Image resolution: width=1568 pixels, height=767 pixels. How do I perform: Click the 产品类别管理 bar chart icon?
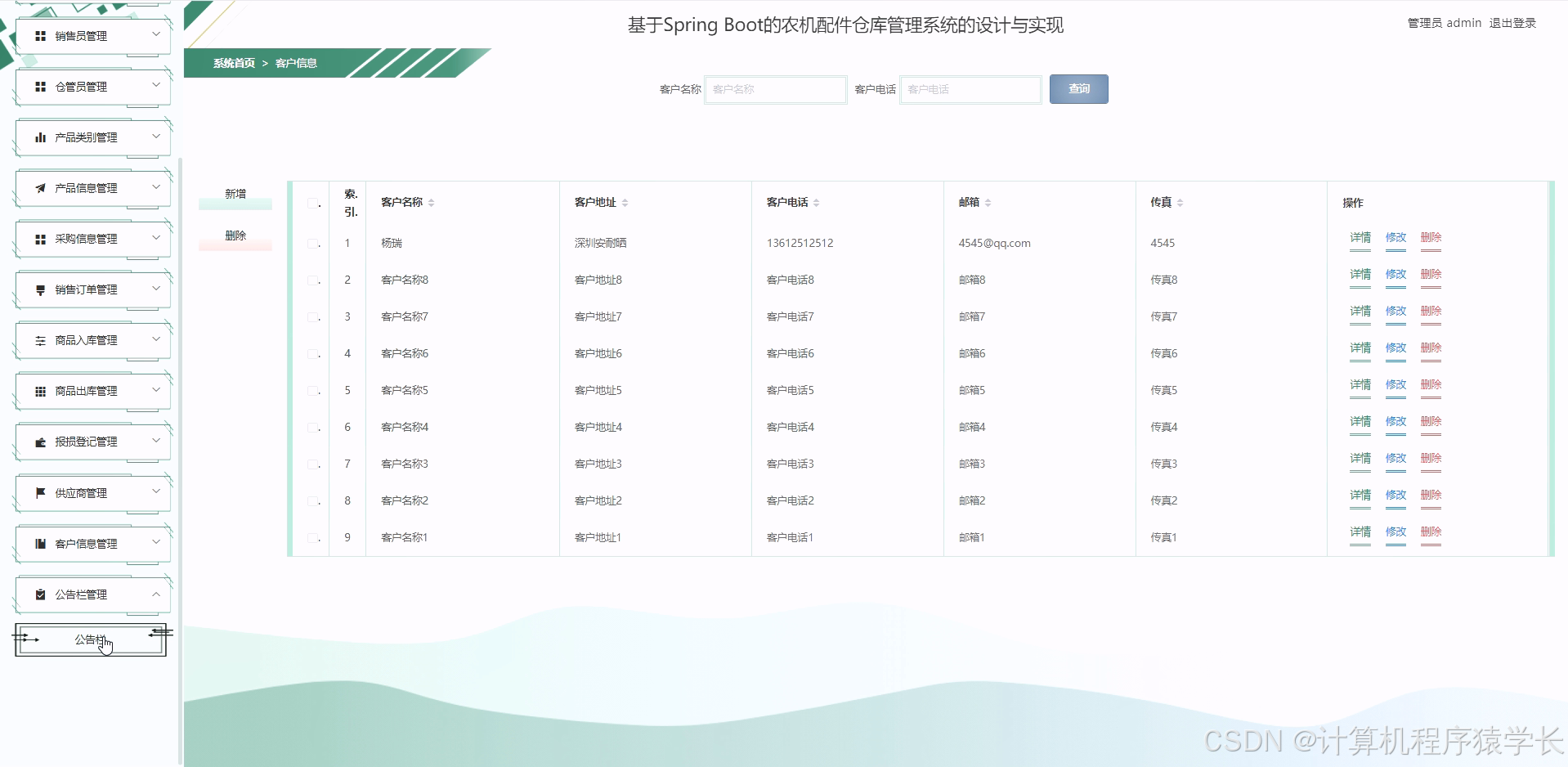[39, 137]
